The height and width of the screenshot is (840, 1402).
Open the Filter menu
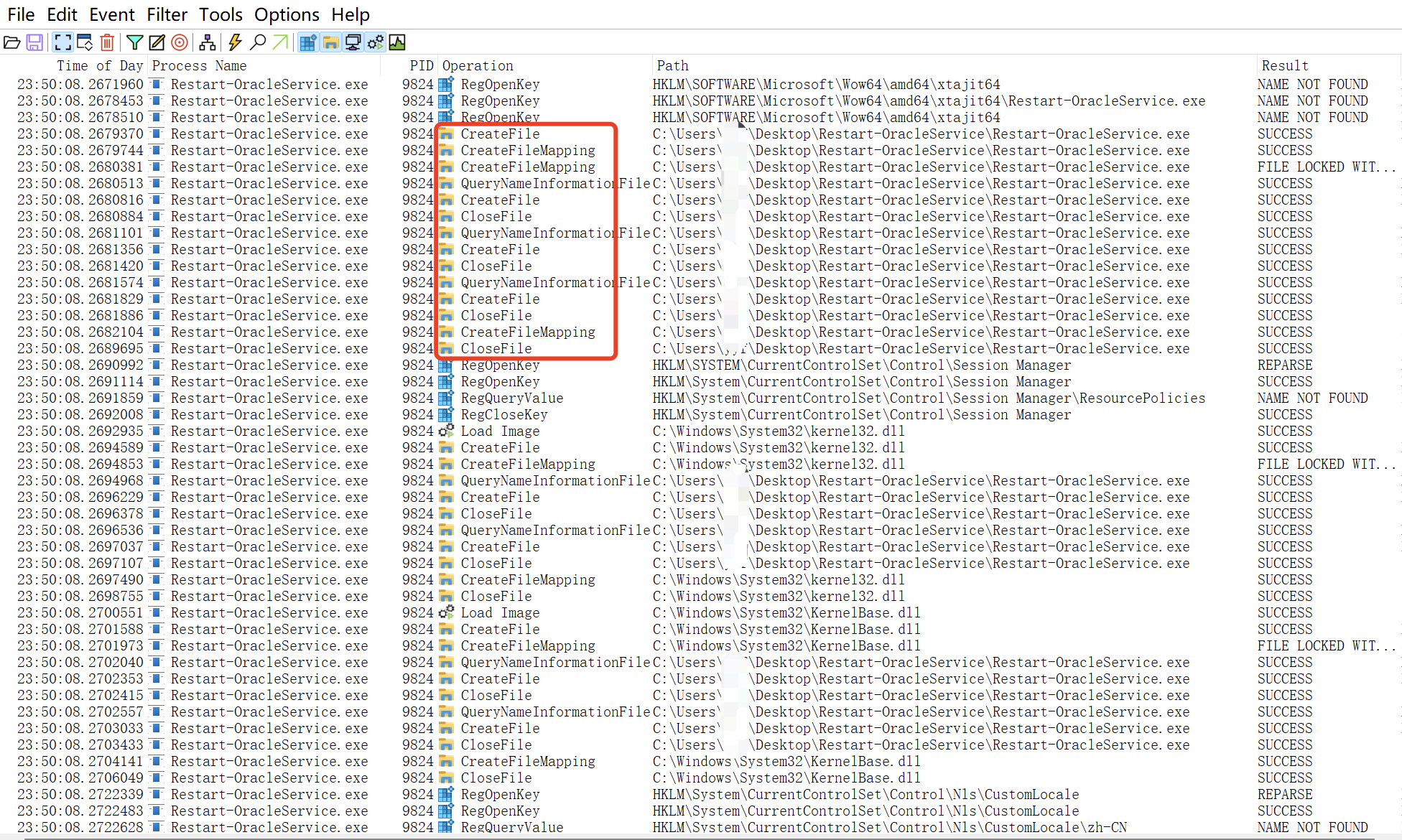pos(167,14)
